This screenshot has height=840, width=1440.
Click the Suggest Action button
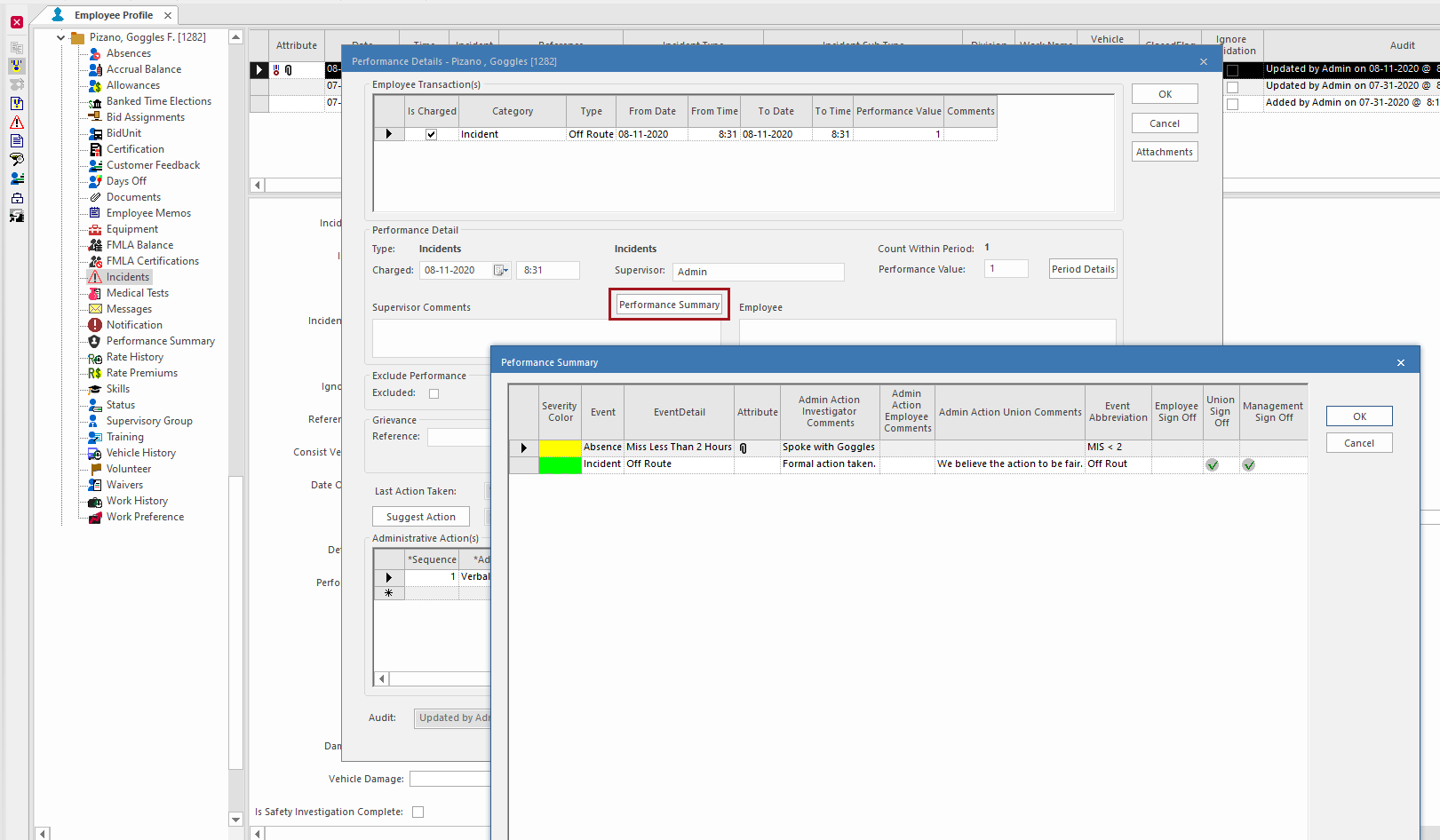tap(420, 516)
